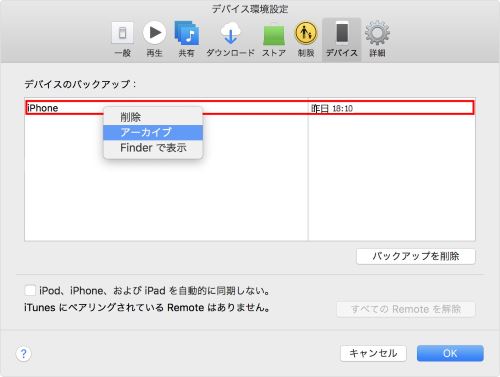The width and height of the screenshot is (500, 377).
Task: Open the 詳細 (Advanced) gear pane
Action: (x=377, y=39)
